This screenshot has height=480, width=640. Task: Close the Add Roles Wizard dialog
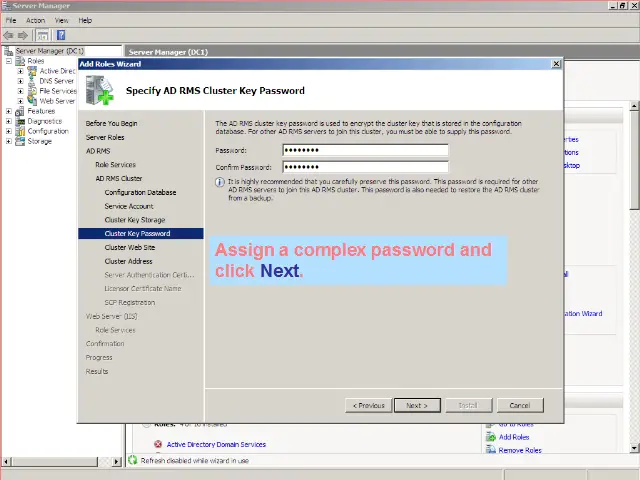tap(556, 64)
